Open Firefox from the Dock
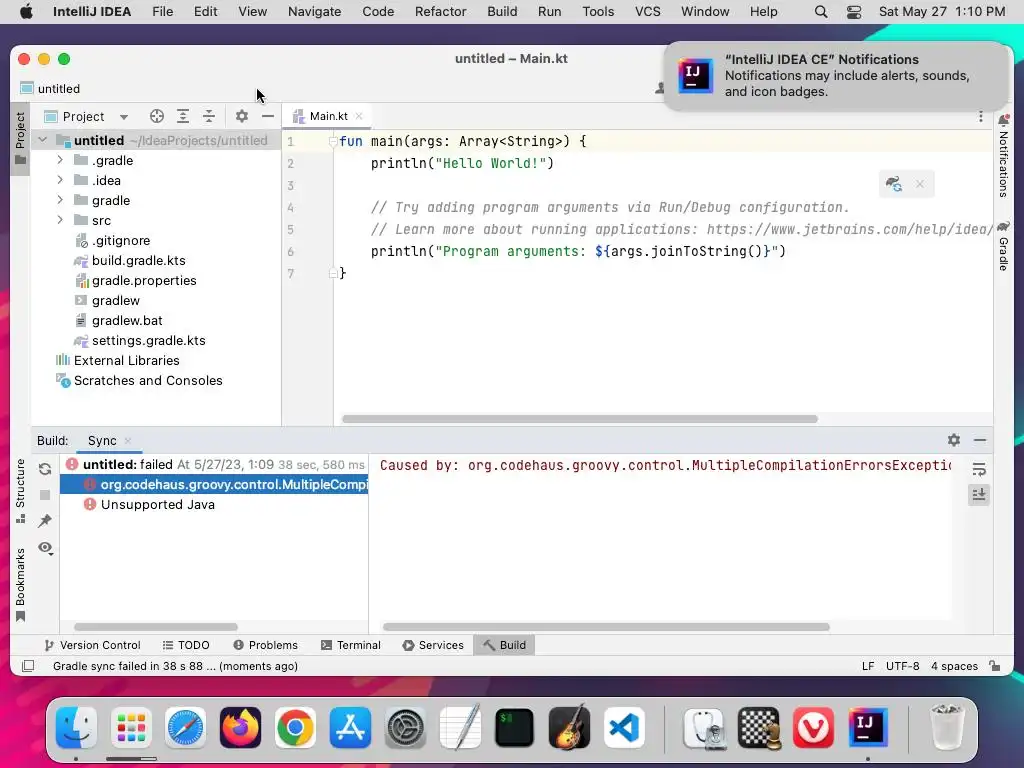The width and height of the screenshot is (1024, 768). point(240,727)
